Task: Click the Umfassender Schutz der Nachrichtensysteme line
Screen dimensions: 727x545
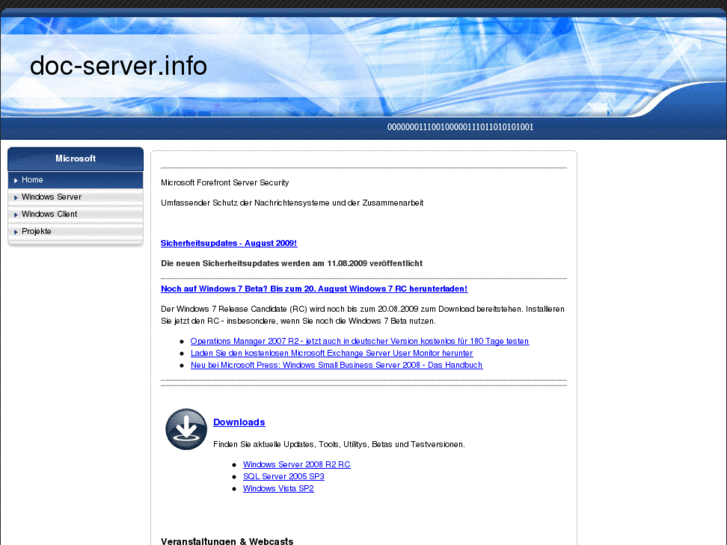Action: click(292, 203)
